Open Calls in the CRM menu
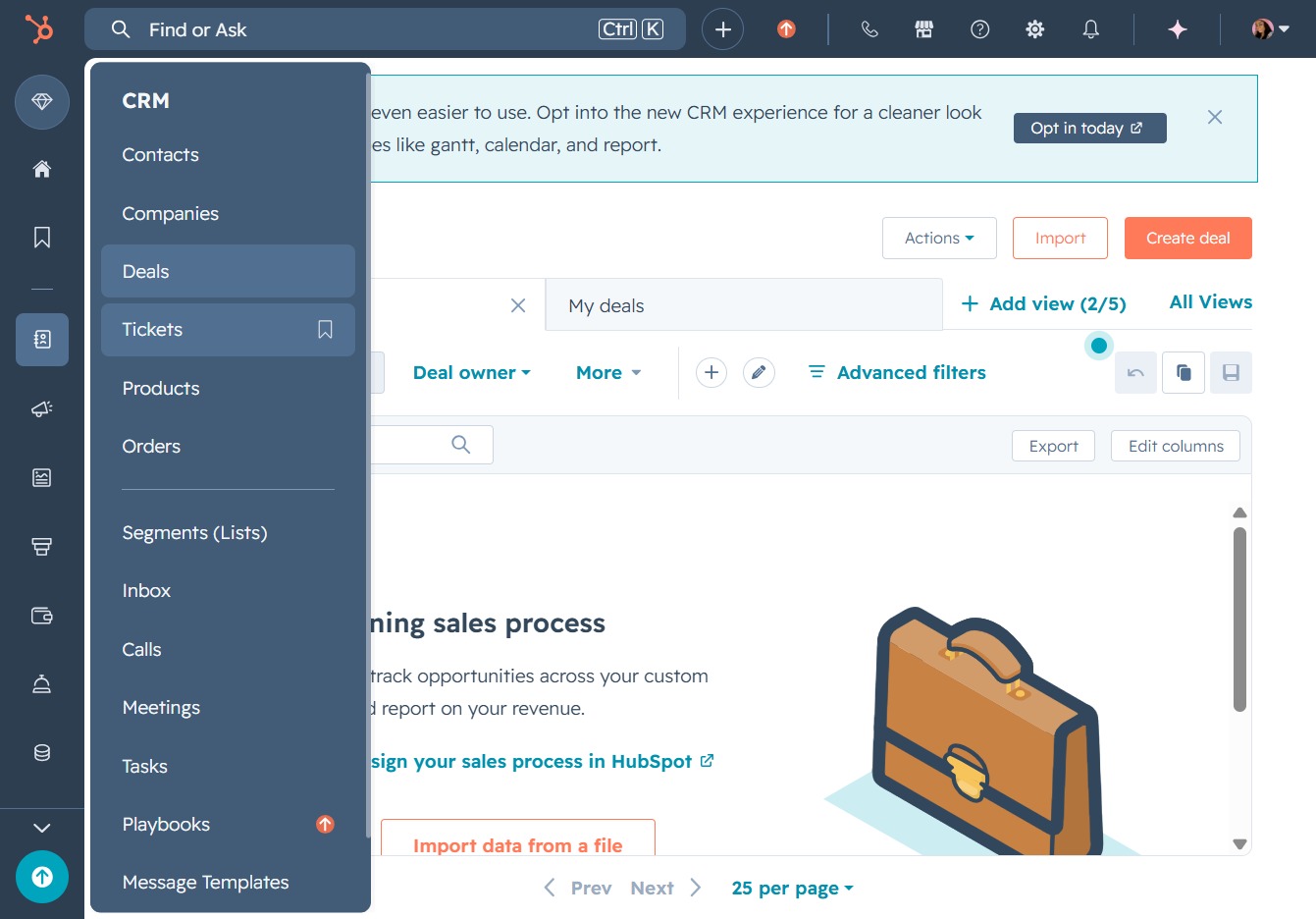This screenshot has height=919, width=1316. click(x=228, y=649)
